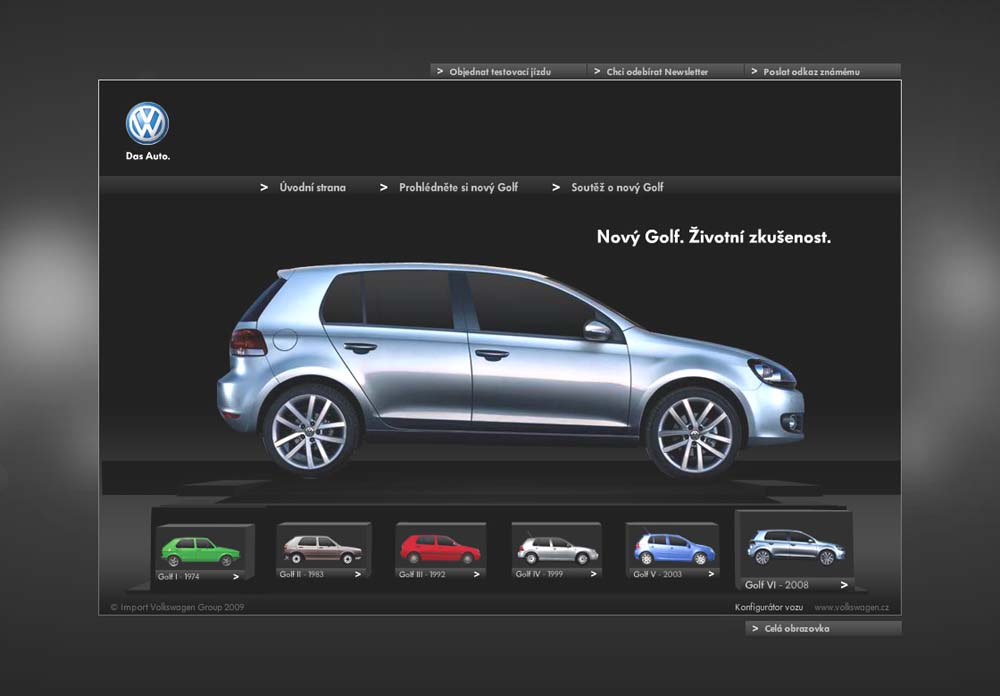Pick the silver Golf IV 1999 thumbnail
Viewport: 1000px width, 696px height.
click(x=557, y=550)
